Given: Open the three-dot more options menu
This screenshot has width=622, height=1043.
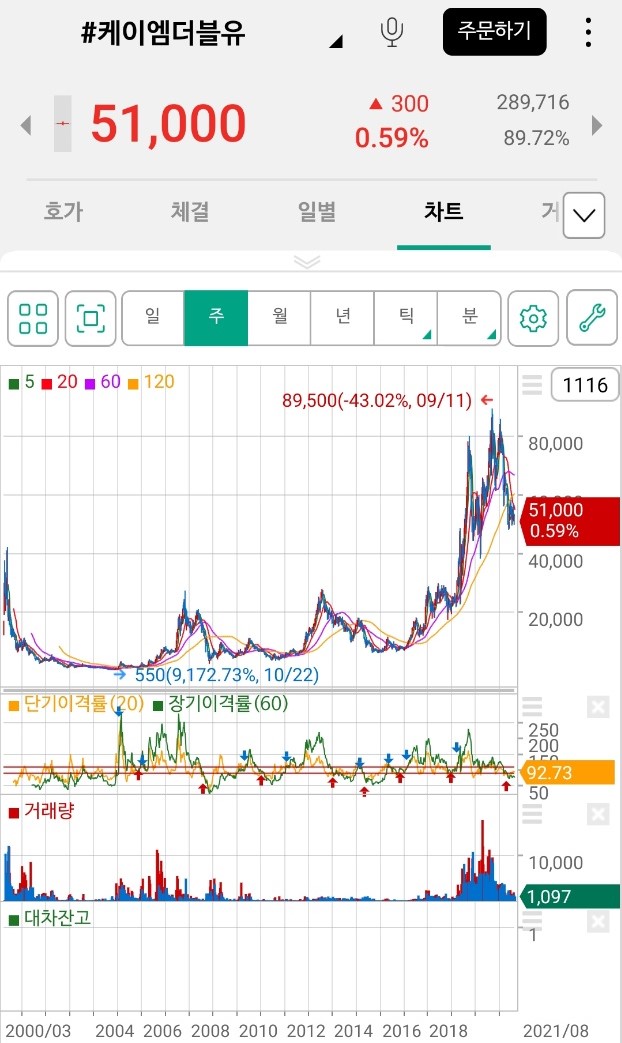Looking at the screenshot, I should (588, 32).
